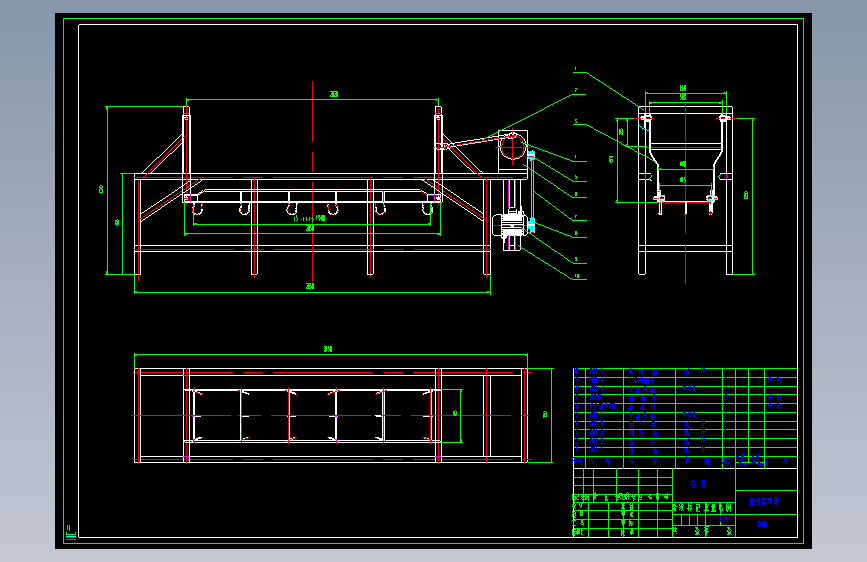Pick the cyan drive belt line
This screenshot has width=867, height=562.
[531, 191]
